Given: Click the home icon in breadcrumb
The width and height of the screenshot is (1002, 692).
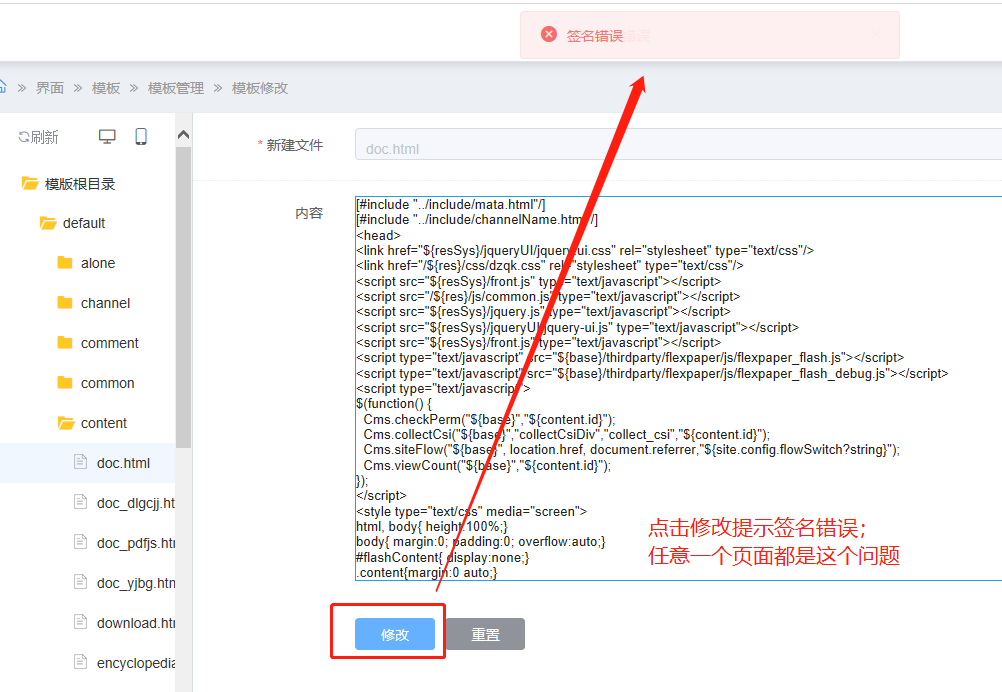Looking at the screenshot, I should click(x=2, y=87).
